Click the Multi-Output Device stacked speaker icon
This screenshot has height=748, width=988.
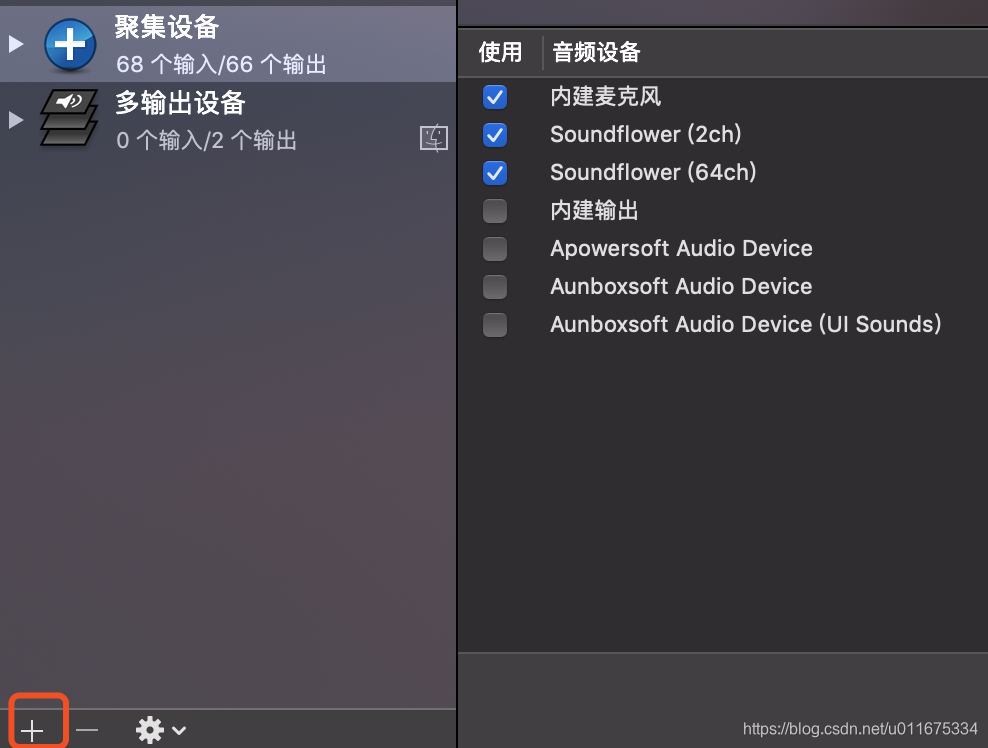pos(69,119)
